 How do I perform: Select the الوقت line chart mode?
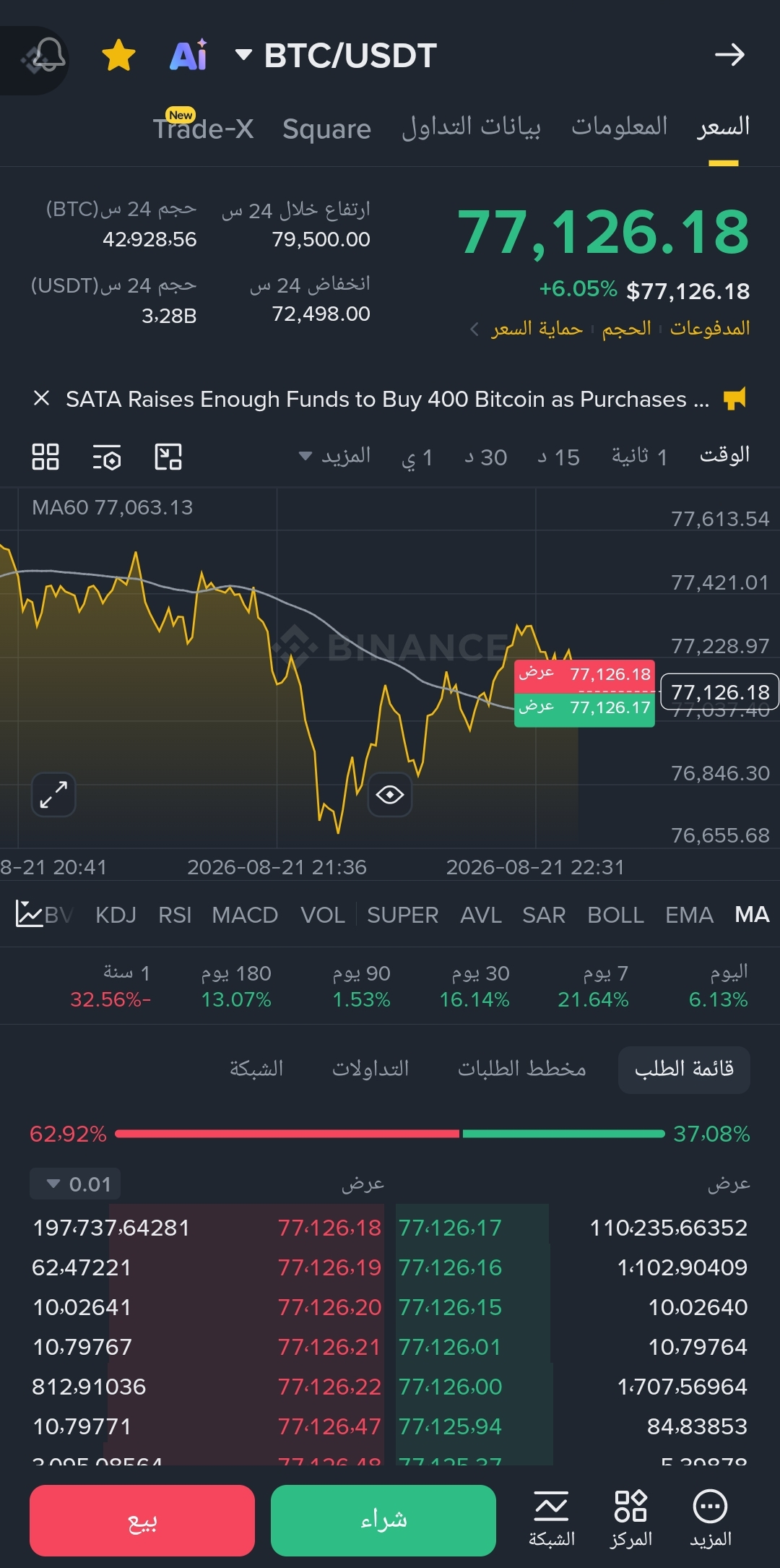point(724,455)
